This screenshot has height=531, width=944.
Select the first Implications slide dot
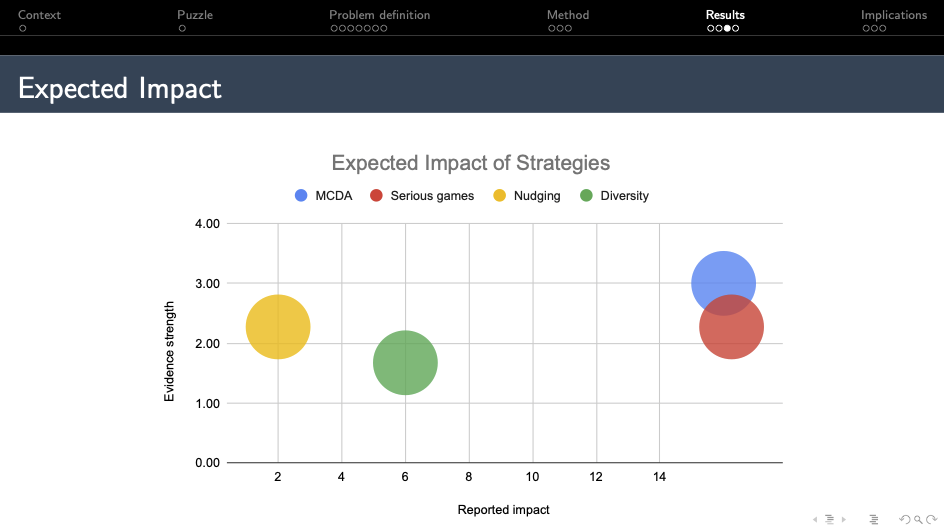click(866, 28)
